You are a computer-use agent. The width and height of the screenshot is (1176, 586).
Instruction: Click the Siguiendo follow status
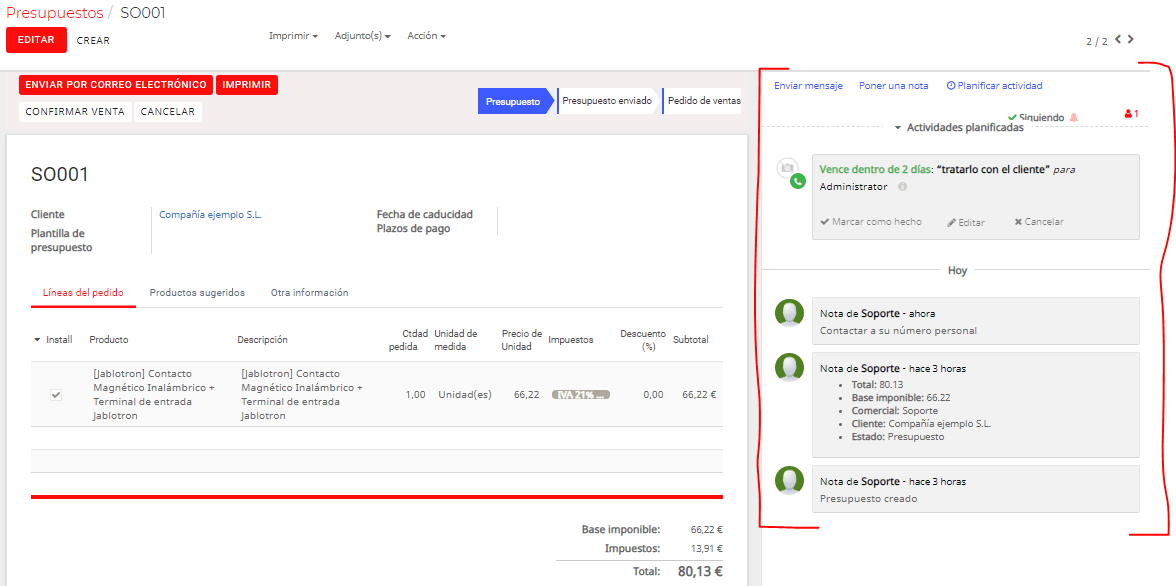pyautogui.click(x=1036, y=118)
